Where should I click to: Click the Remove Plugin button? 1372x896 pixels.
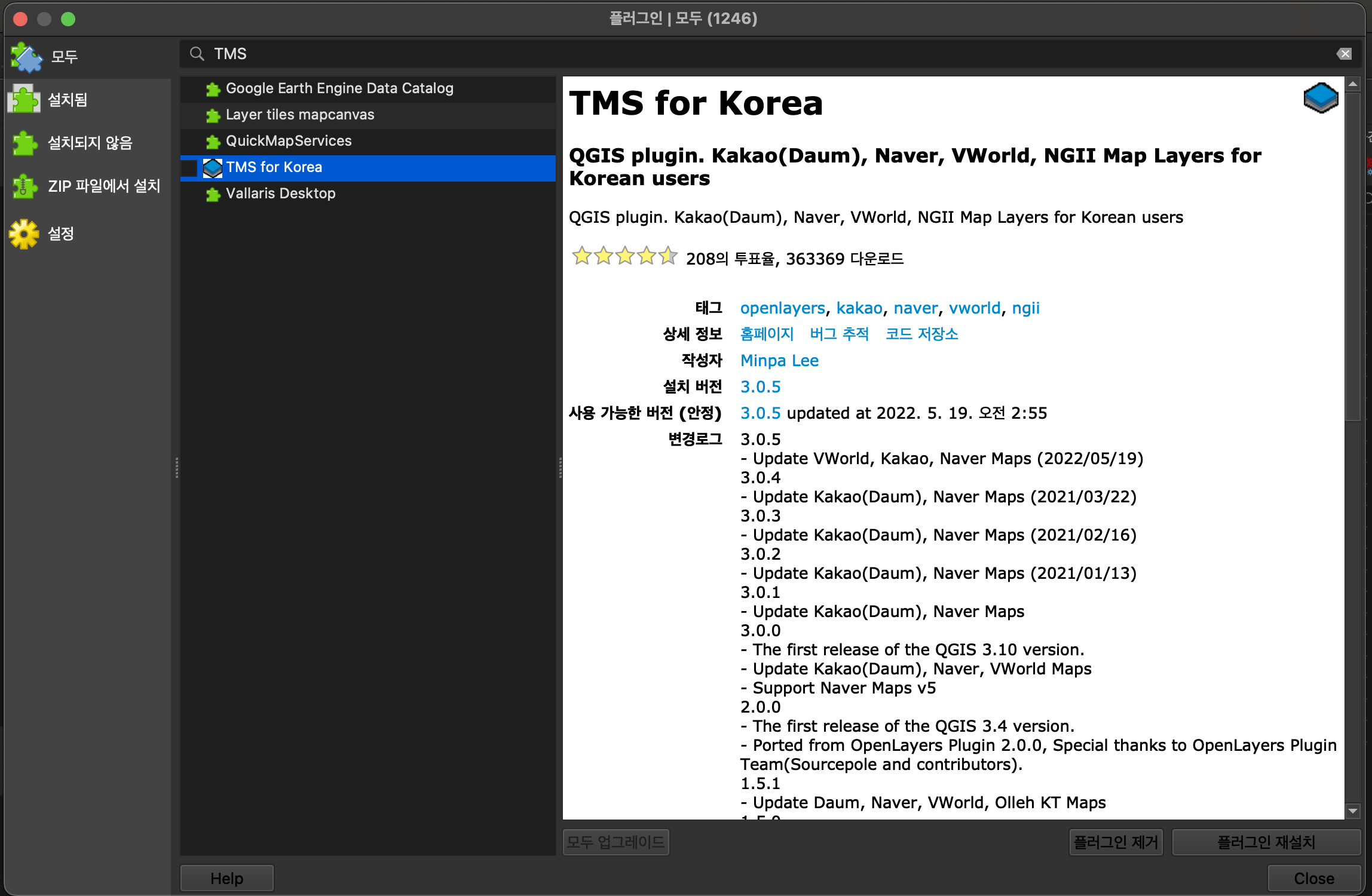1115,842
